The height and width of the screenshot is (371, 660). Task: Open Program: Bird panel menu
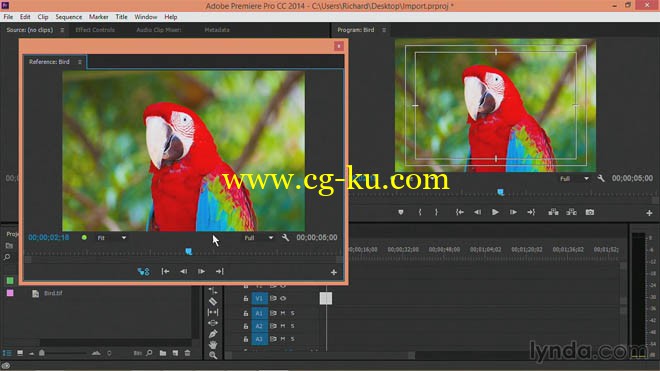click(384, 30)
